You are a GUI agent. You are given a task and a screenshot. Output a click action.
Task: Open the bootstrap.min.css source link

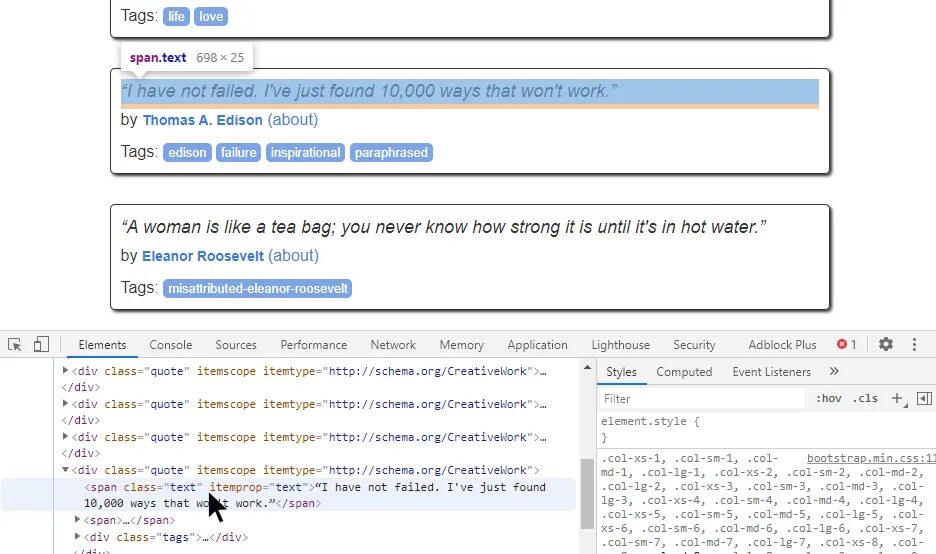871,458
